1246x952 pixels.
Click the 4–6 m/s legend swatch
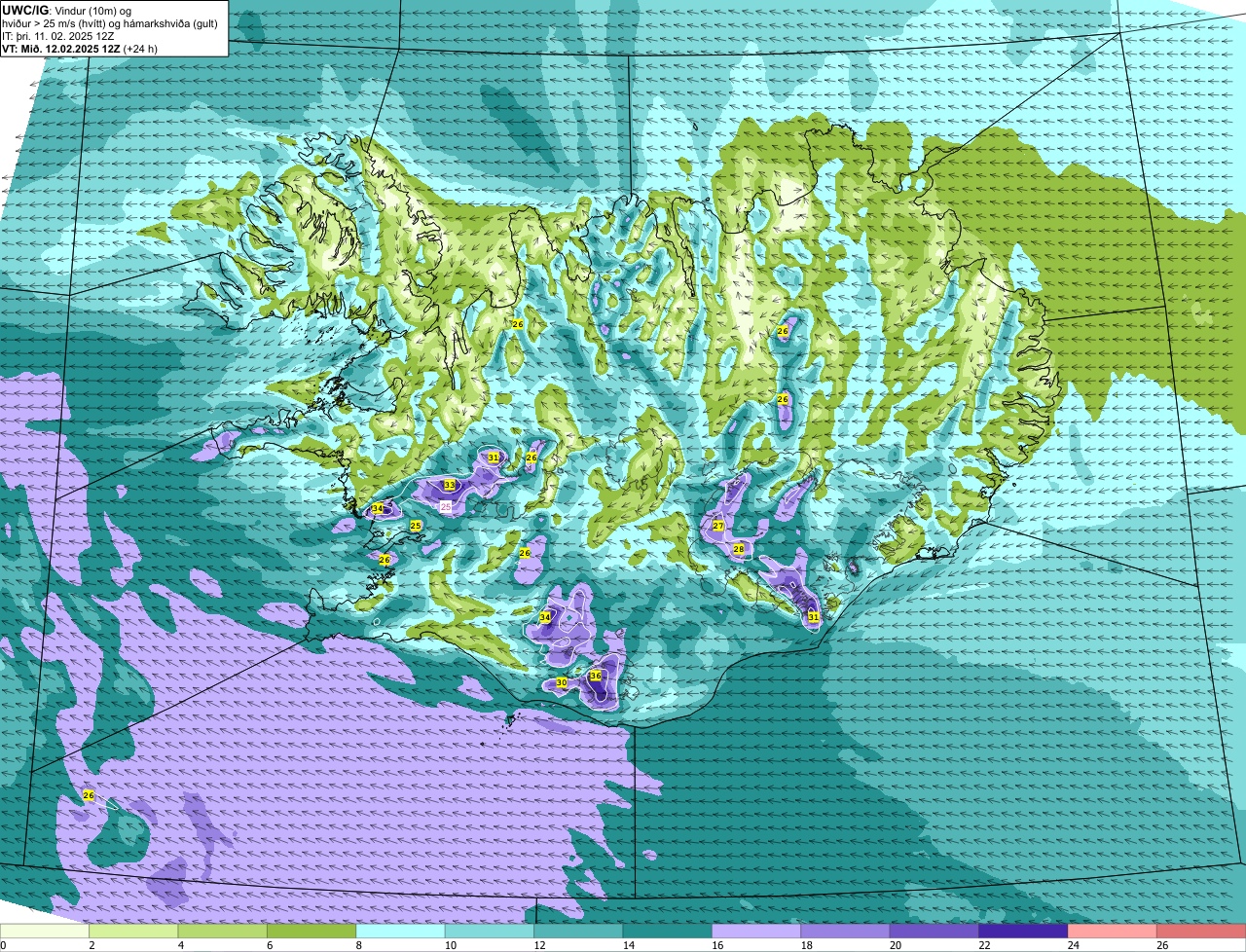(x=223, y=932)
